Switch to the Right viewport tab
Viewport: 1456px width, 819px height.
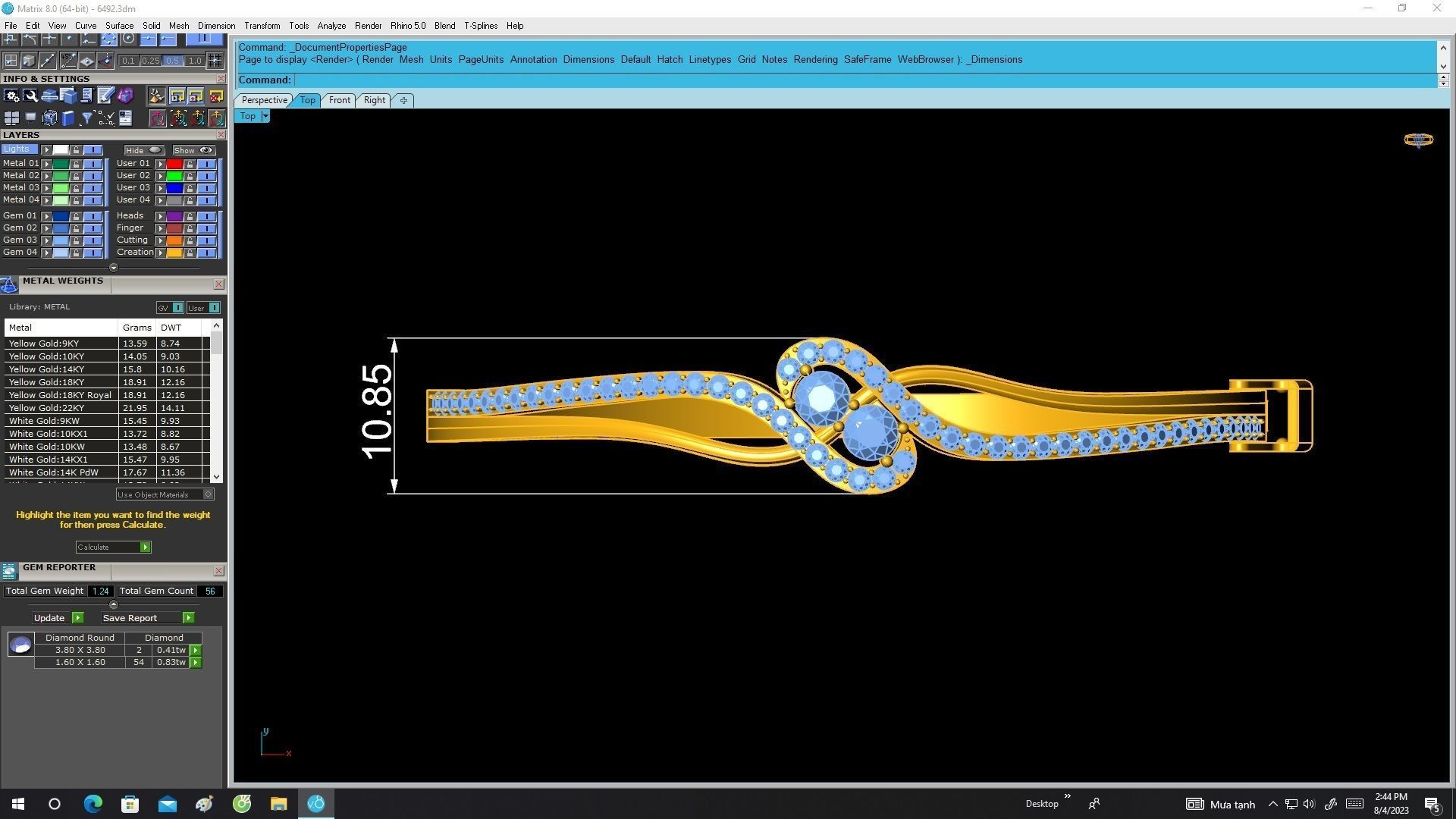click(x=375, y=100)
